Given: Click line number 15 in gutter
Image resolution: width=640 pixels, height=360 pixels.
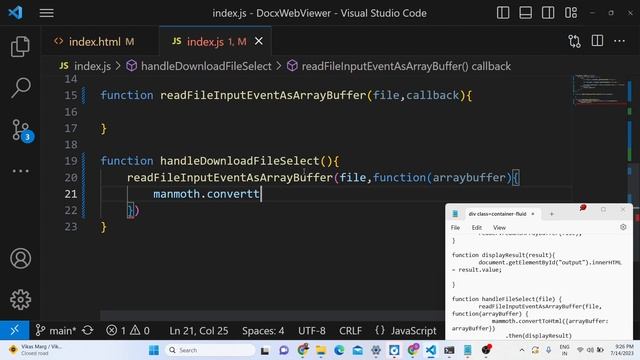Looking at the screenshot, I should click(71, 96).
